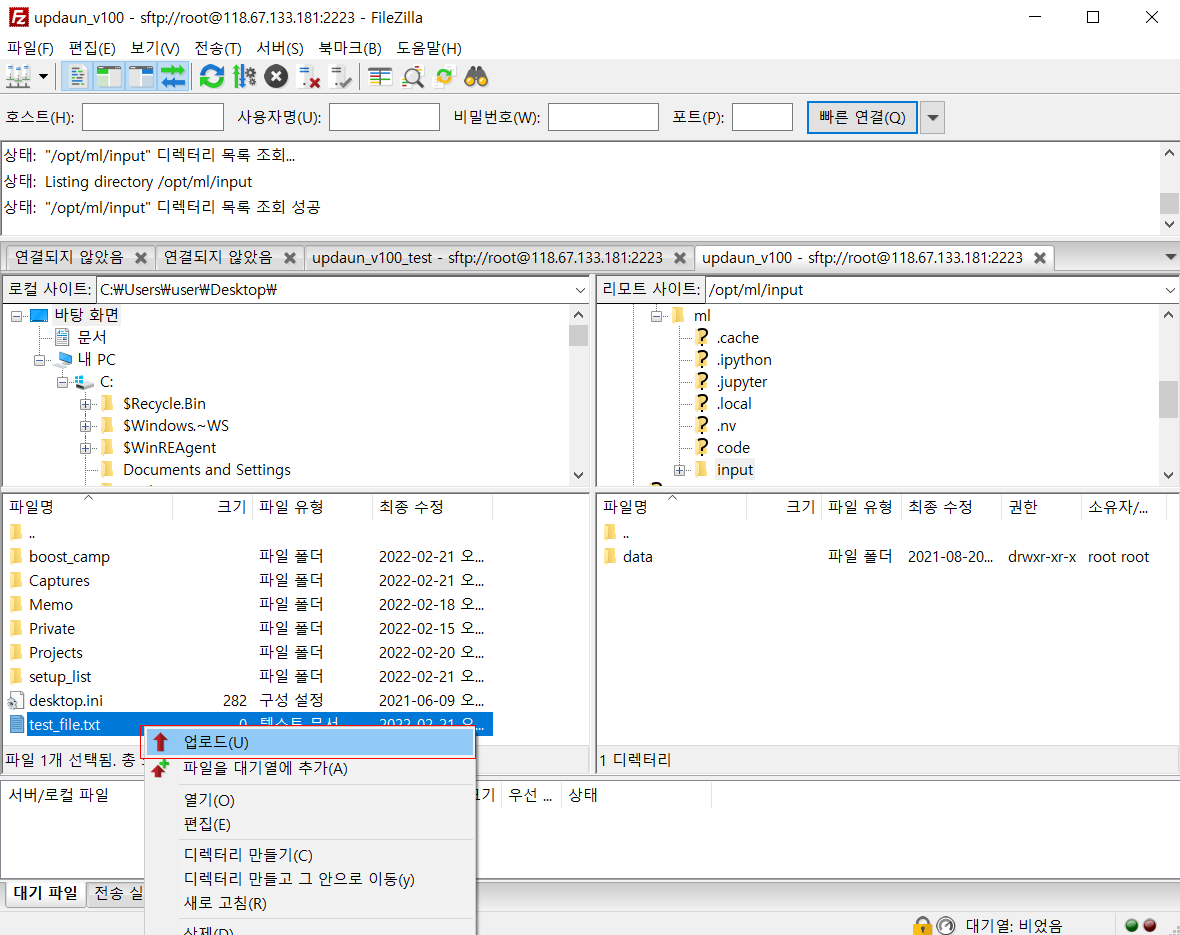Collapse the C: drive tree node
This screenshot has height=935, width=1180.
coord(62,382)
